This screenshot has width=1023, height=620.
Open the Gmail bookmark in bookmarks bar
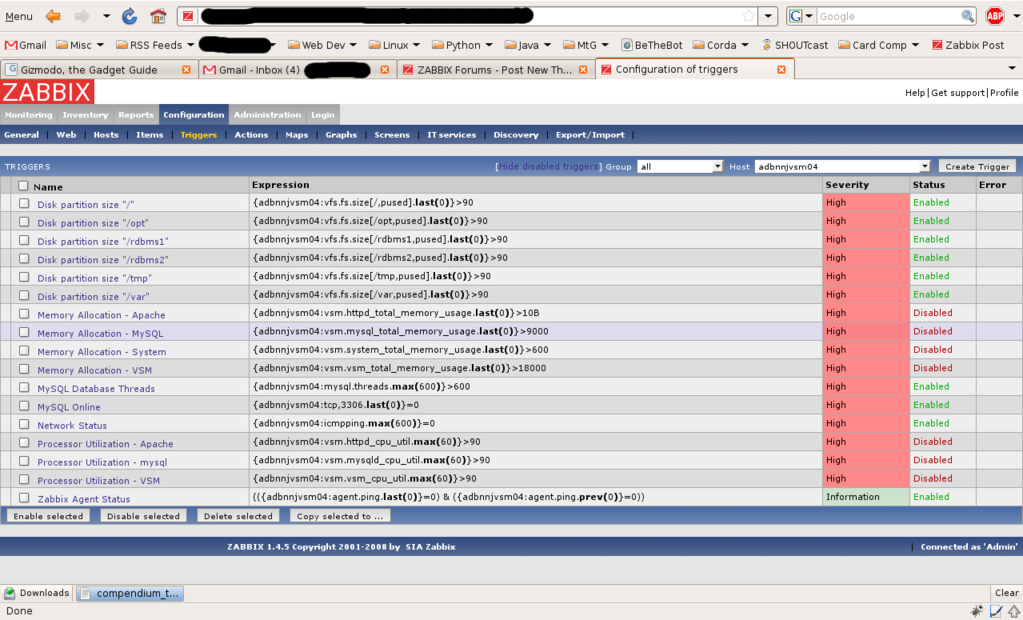pyautogui.click(x=26, y=45)
